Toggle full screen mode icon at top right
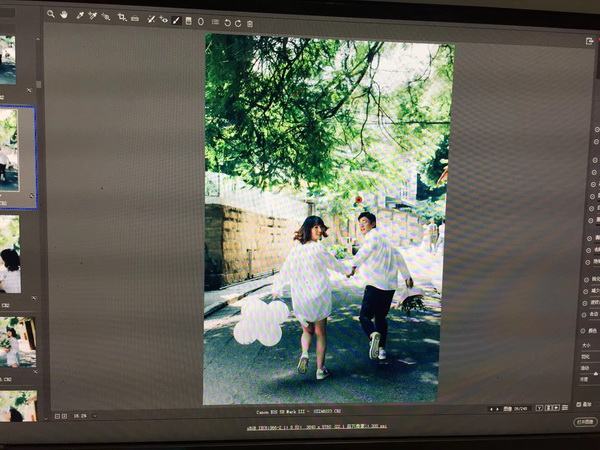The width and height of the screenshot is (600, 450). 589,41
